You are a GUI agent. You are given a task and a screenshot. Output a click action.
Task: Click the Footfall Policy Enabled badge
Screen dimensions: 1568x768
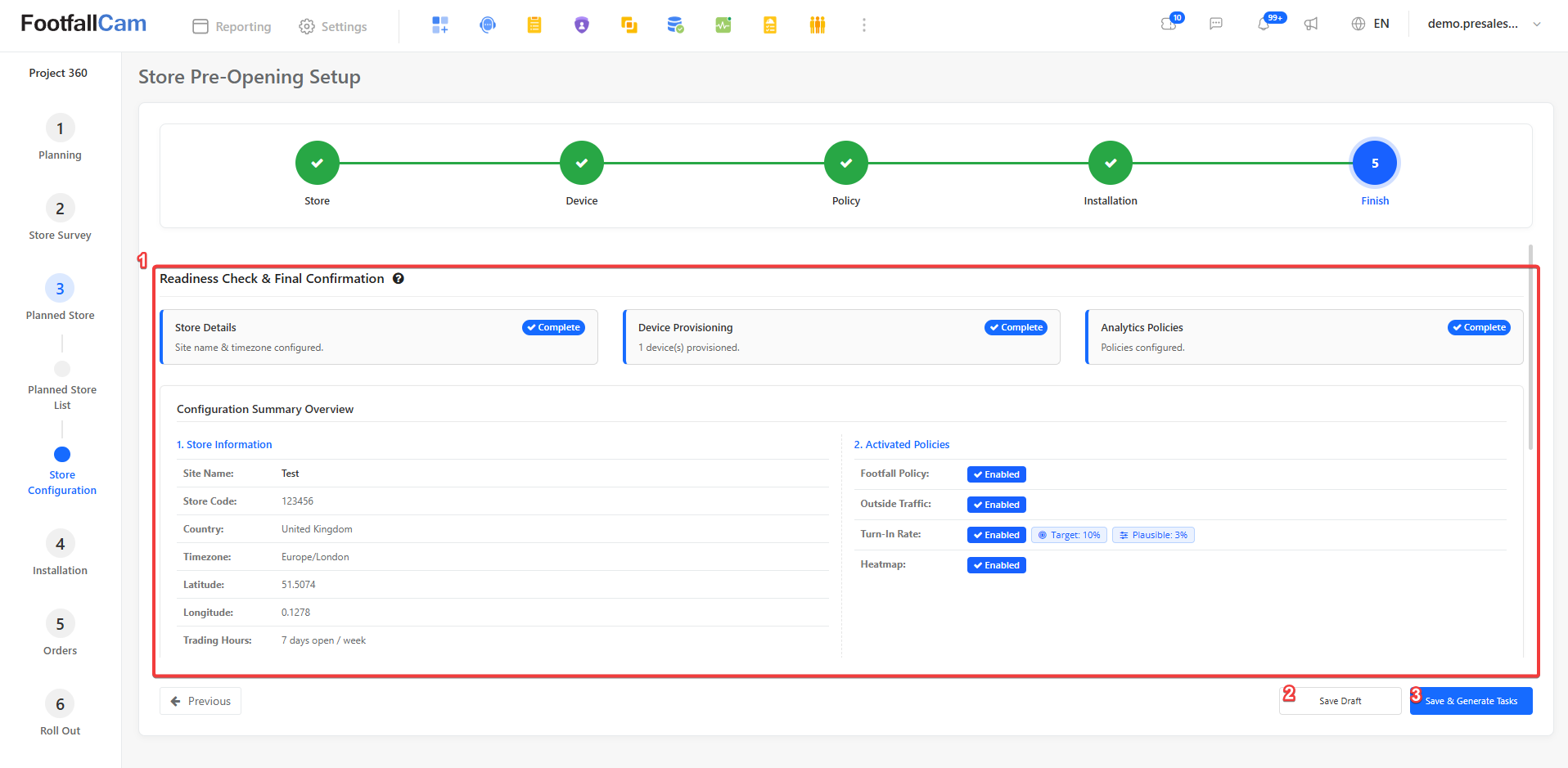pos(997,474)
